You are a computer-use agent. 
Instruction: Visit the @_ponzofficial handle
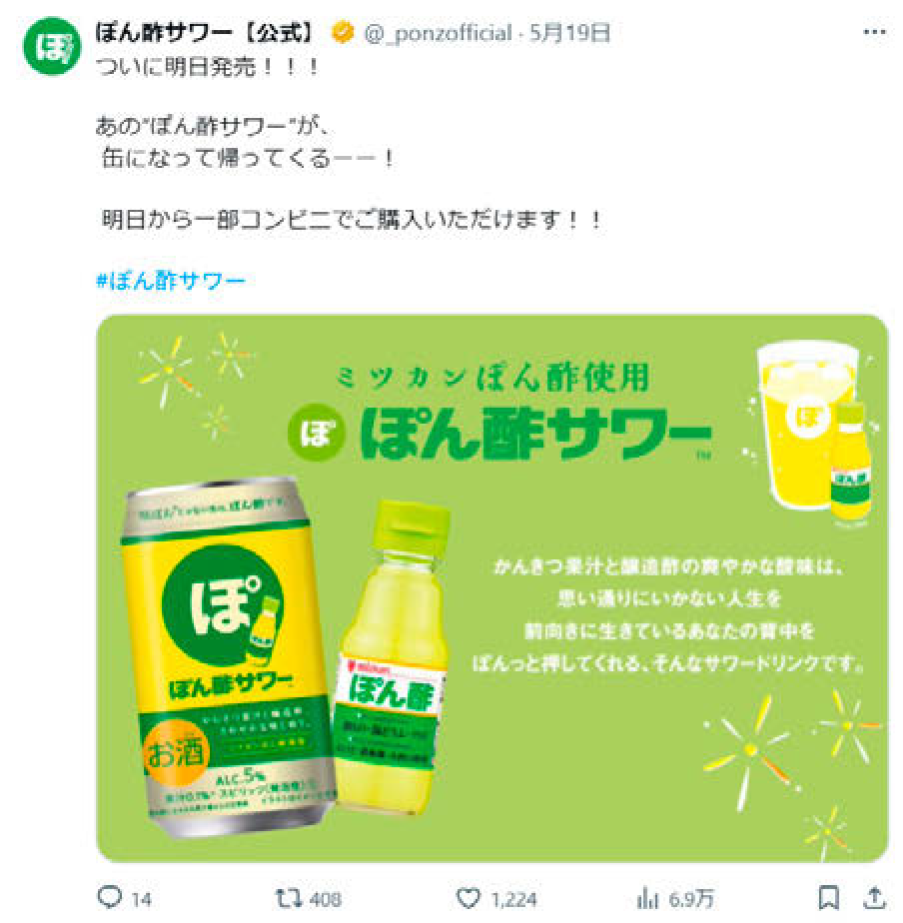437,33
